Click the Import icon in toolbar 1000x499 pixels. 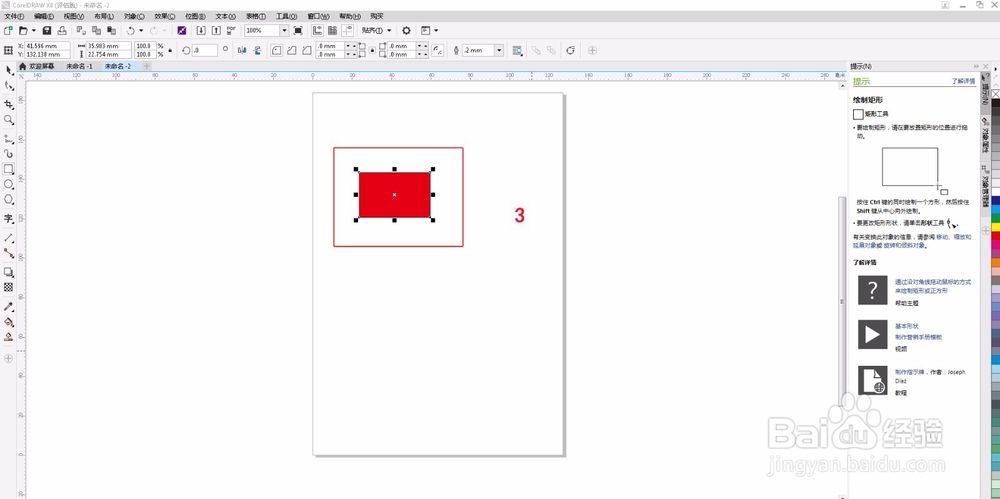pos(201,30)
